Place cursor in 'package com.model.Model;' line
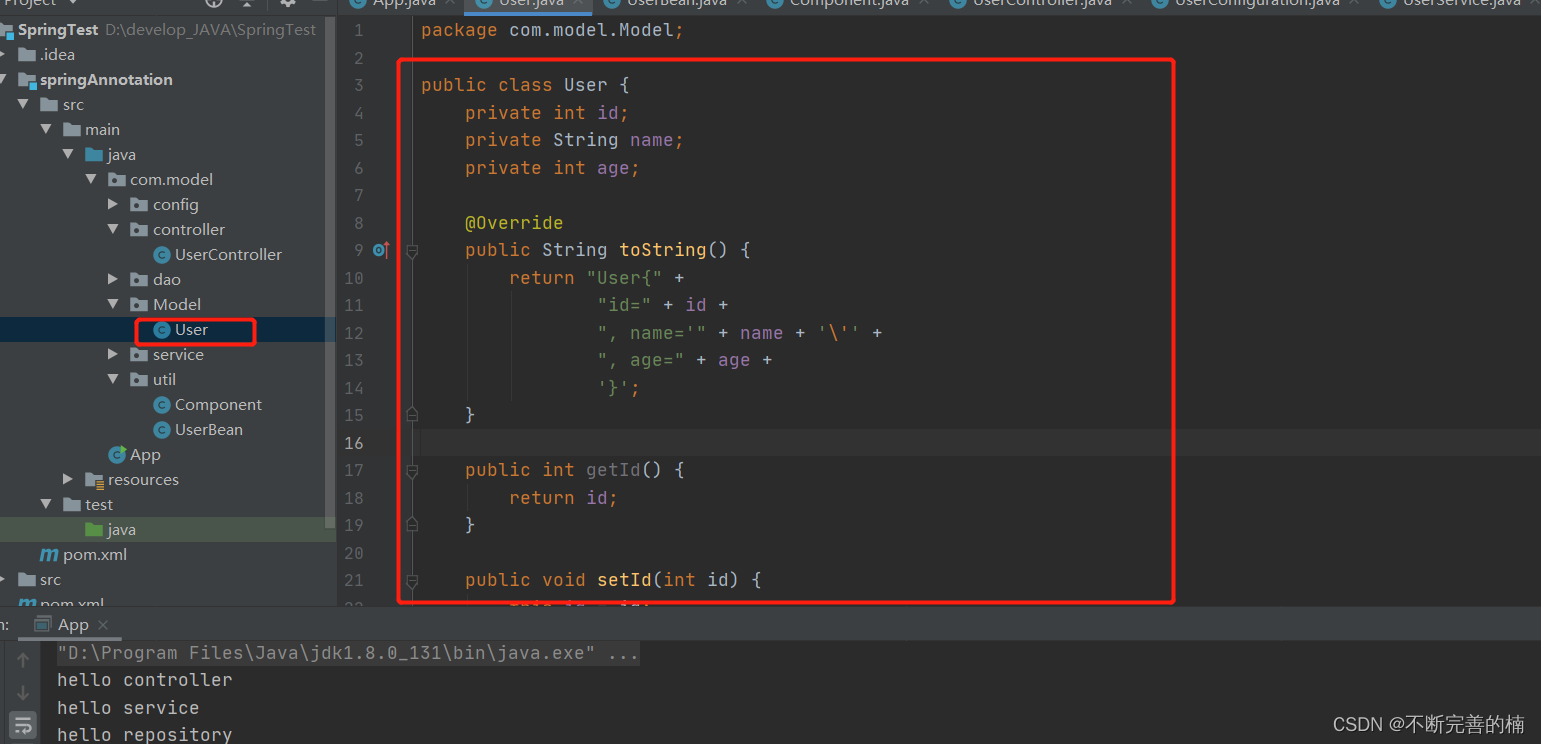This screenshot has width=1541, height=744. coord(552,30)
